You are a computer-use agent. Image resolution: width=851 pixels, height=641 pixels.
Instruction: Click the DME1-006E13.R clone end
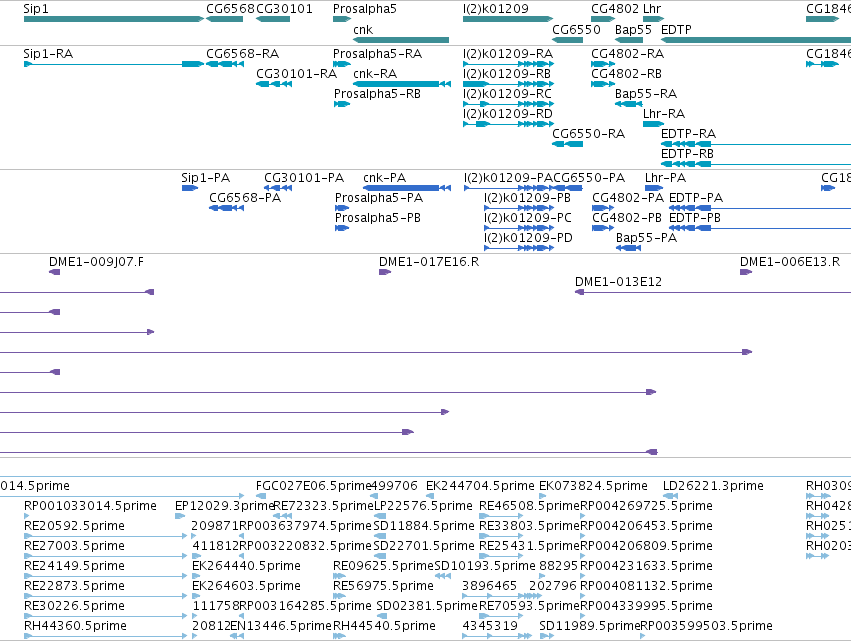click(746, 272)
